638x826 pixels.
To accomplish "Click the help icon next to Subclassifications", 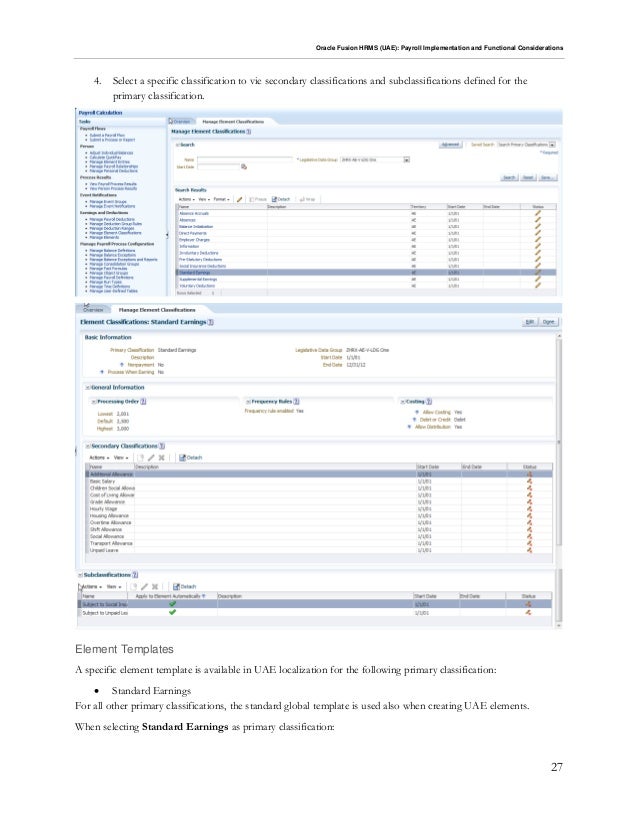I will tap(135, 575).
